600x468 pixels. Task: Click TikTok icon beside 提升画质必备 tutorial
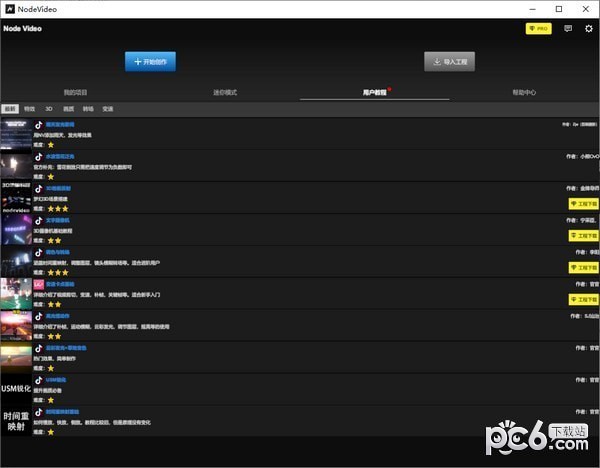[39, 380]
